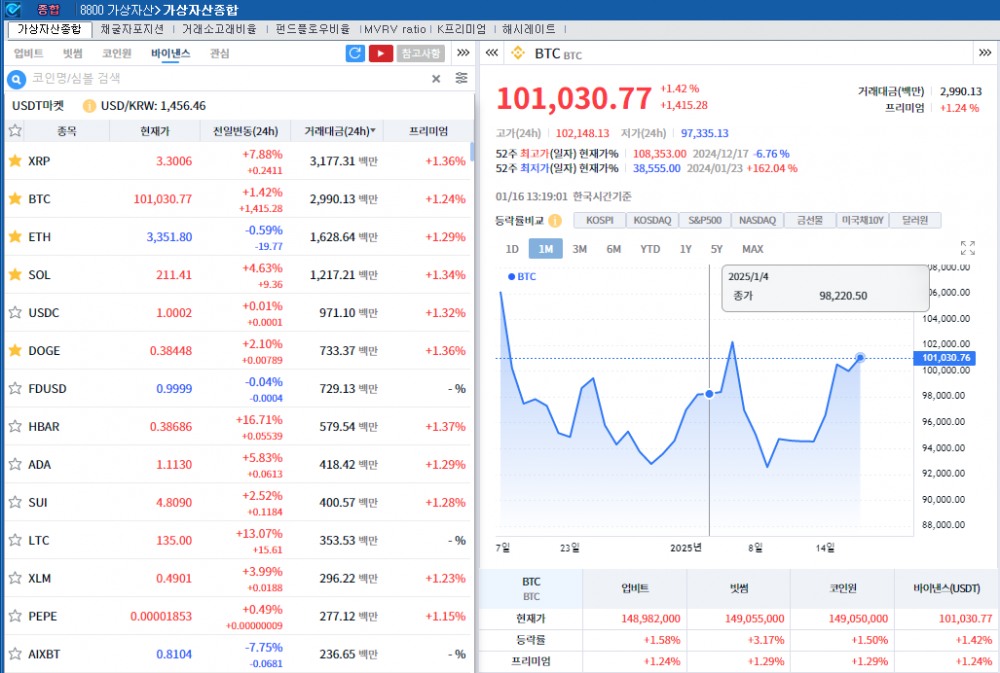Open the red YouTube play icon
Image resolution: width=1000 pixels, height=673 pixels.
[x=381, y=53]
